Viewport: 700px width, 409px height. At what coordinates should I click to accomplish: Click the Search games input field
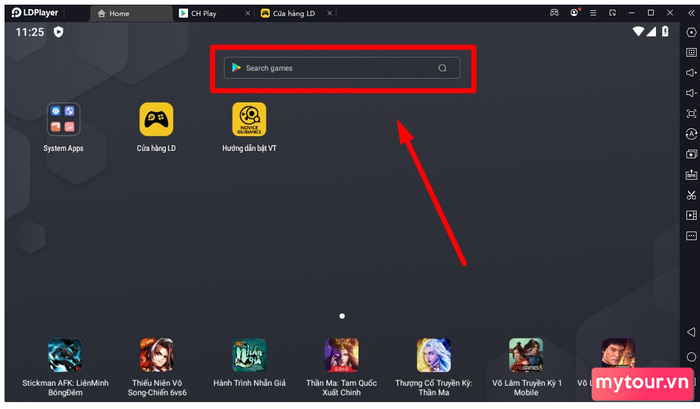342,68
